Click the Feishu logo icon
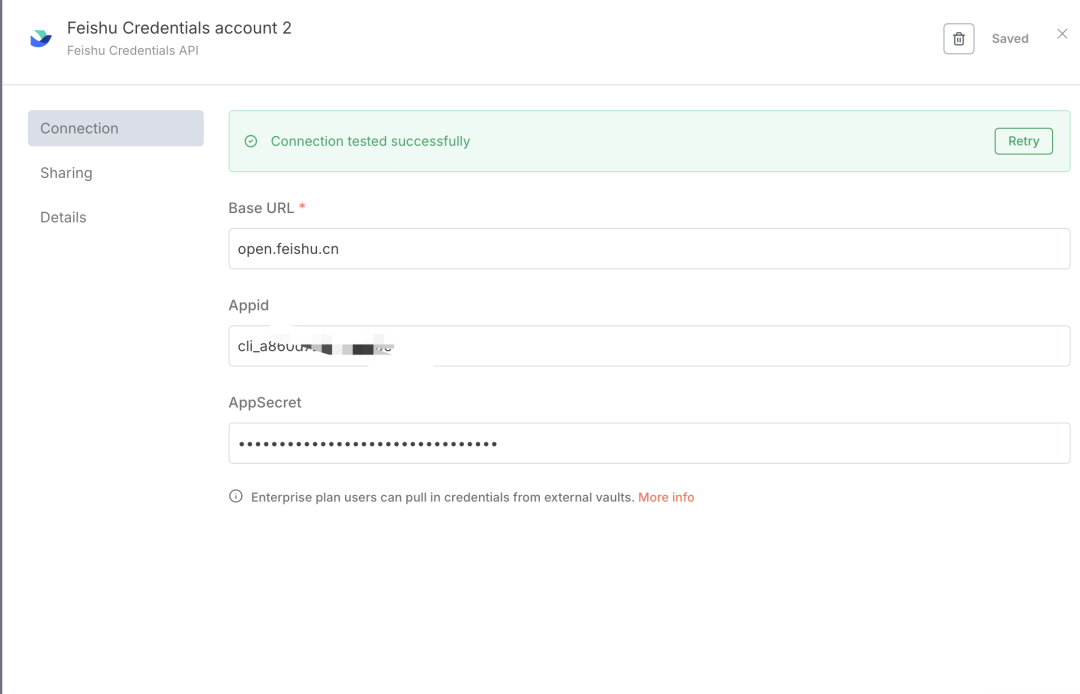This screenshot has width=1080, height=694. tap(41, 38)
